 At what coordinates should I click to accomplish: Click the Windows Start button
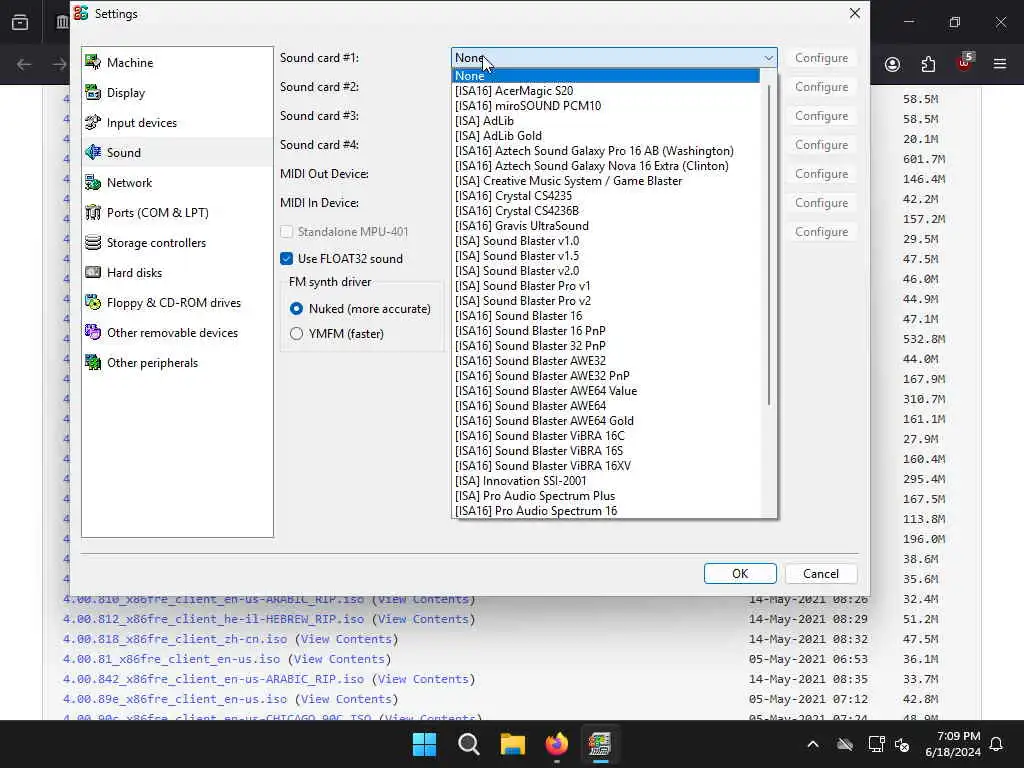pyautogui.click(x=424, y=744)
